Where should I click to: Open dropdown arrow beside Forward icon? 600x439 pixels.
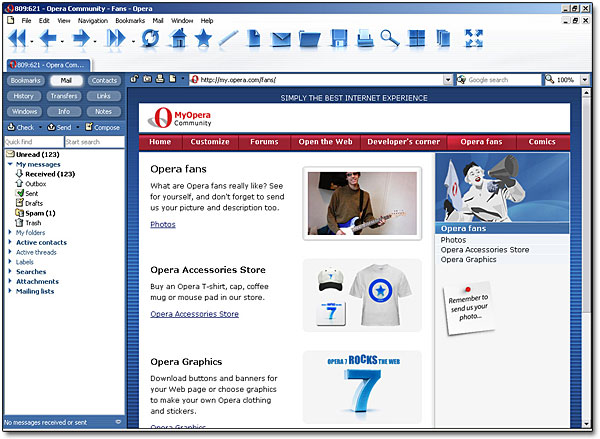95,41
